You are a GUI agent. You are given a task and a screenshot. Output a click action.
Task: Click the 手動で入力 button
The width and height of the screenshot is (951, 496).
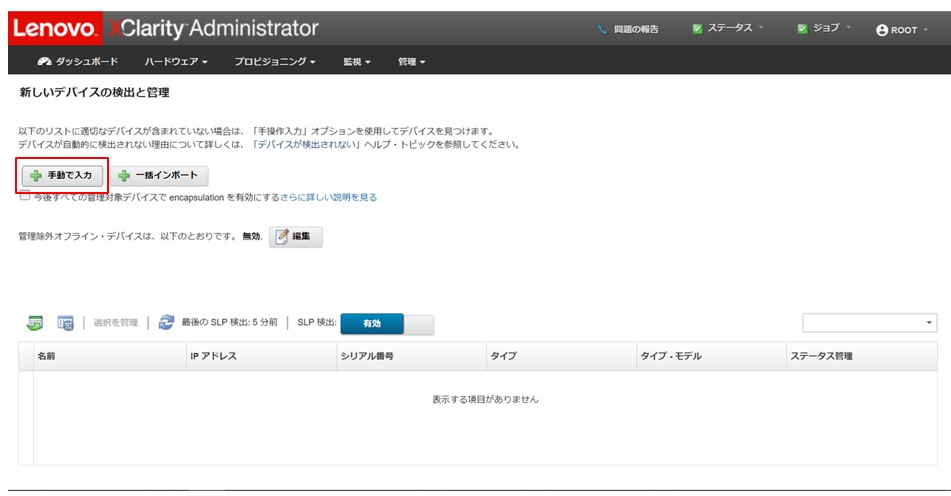point(62,176)
